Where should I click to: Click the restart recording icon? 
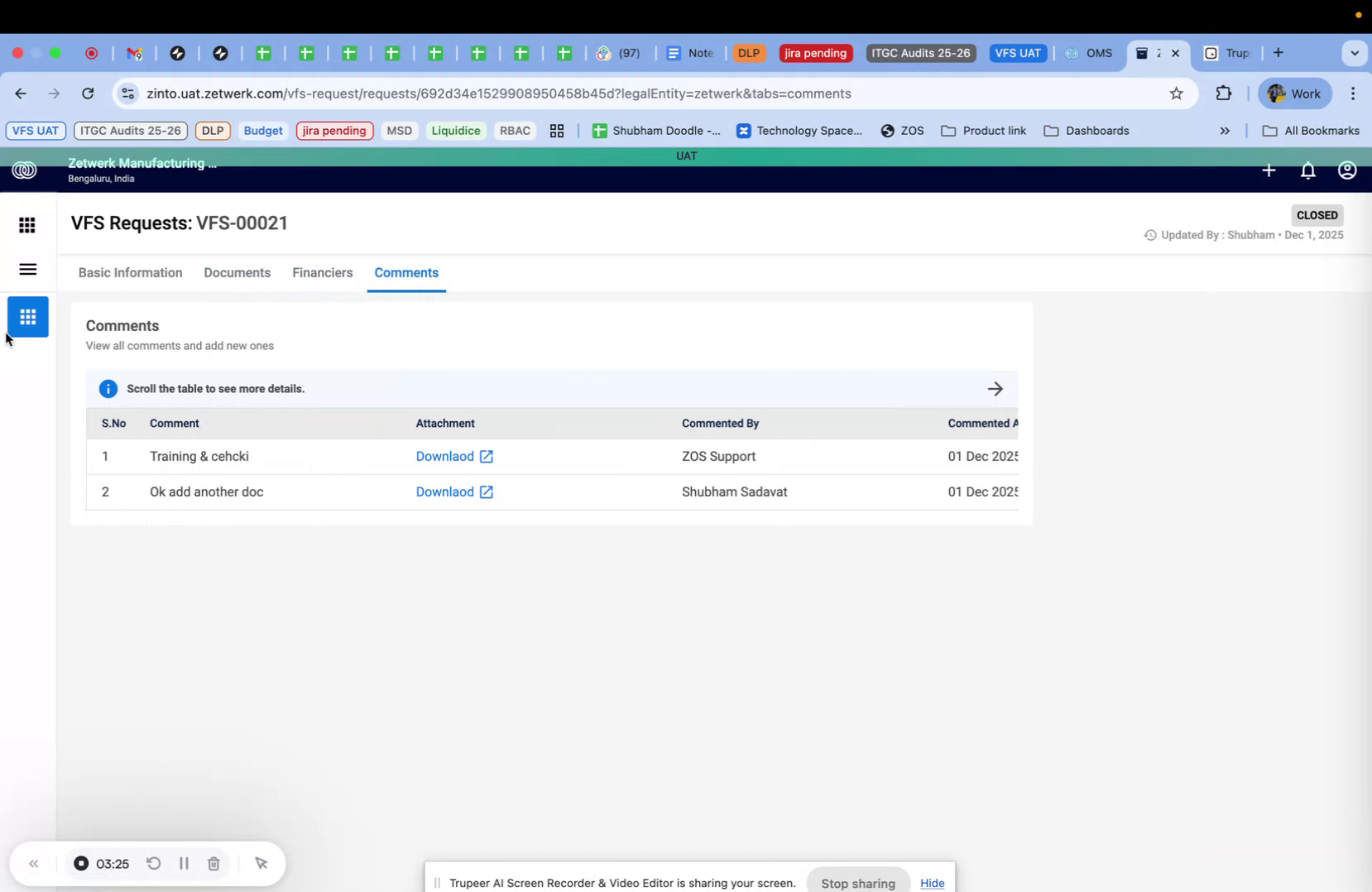(154, 863)
